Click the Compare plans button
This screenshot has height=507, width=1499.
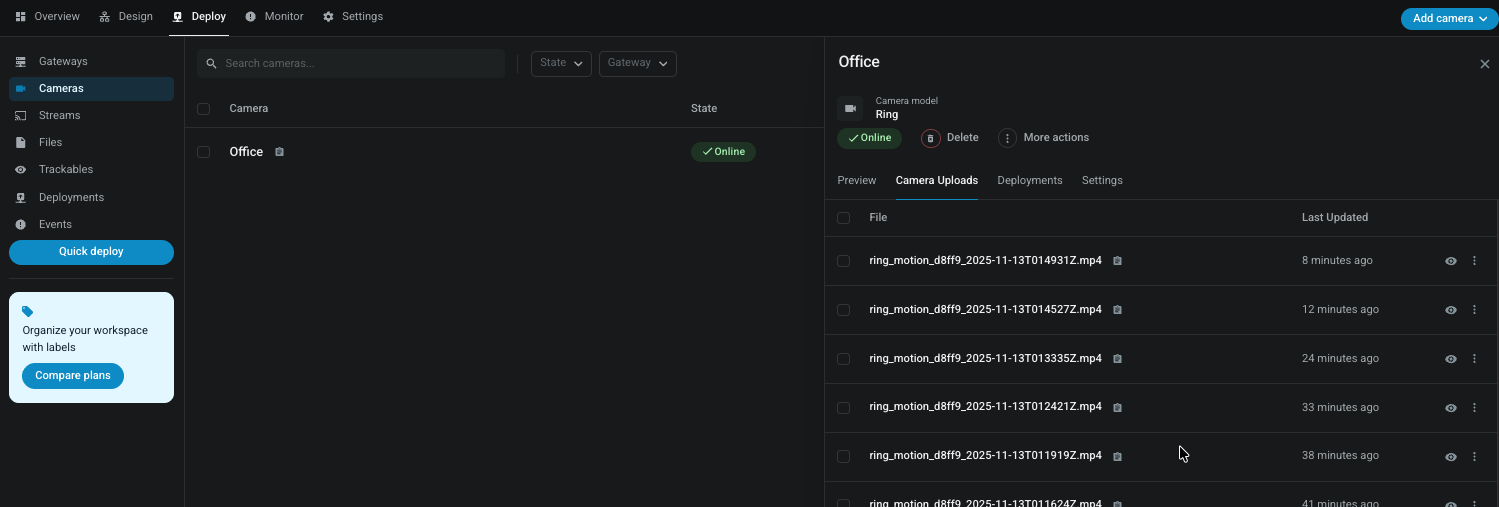[x=73, y=376]
